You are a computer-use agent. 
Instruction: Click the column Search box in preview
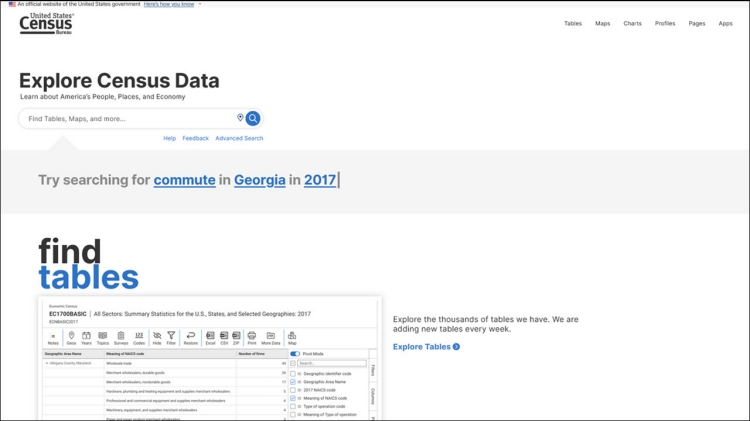click(x=331, y=363)
